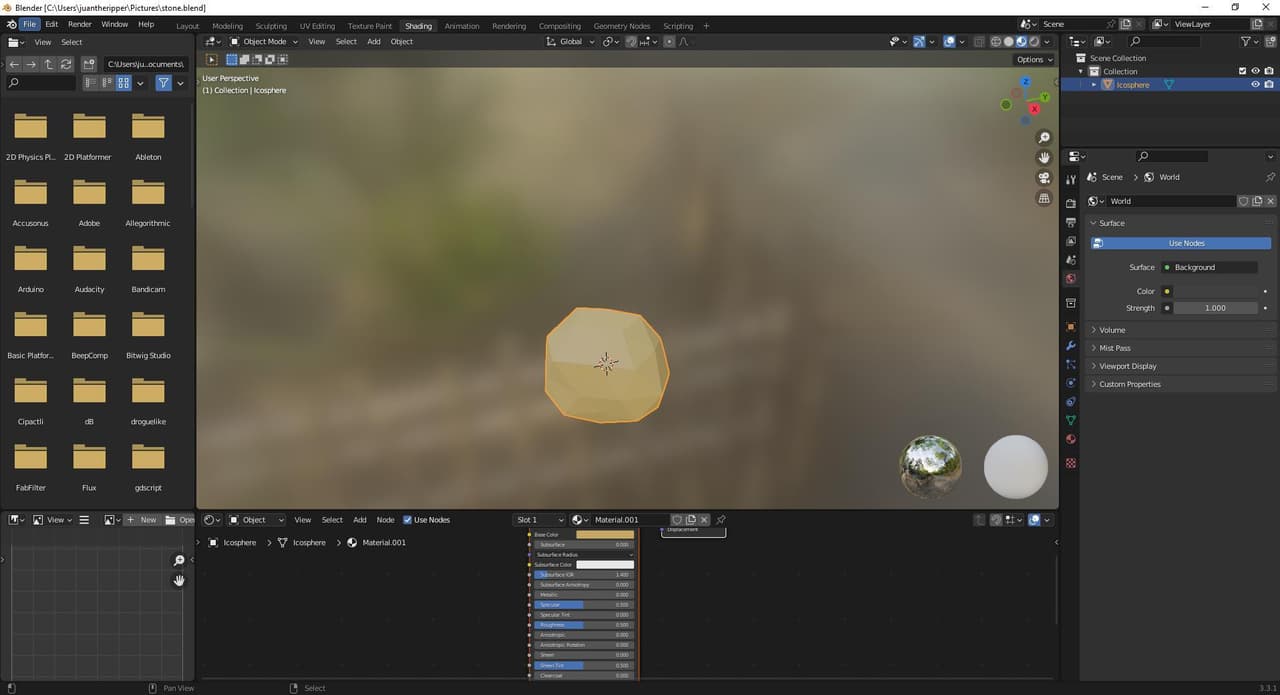Open the File menu
The width and height of the screenshot is (1280, 695).
(x=29, y=24)
